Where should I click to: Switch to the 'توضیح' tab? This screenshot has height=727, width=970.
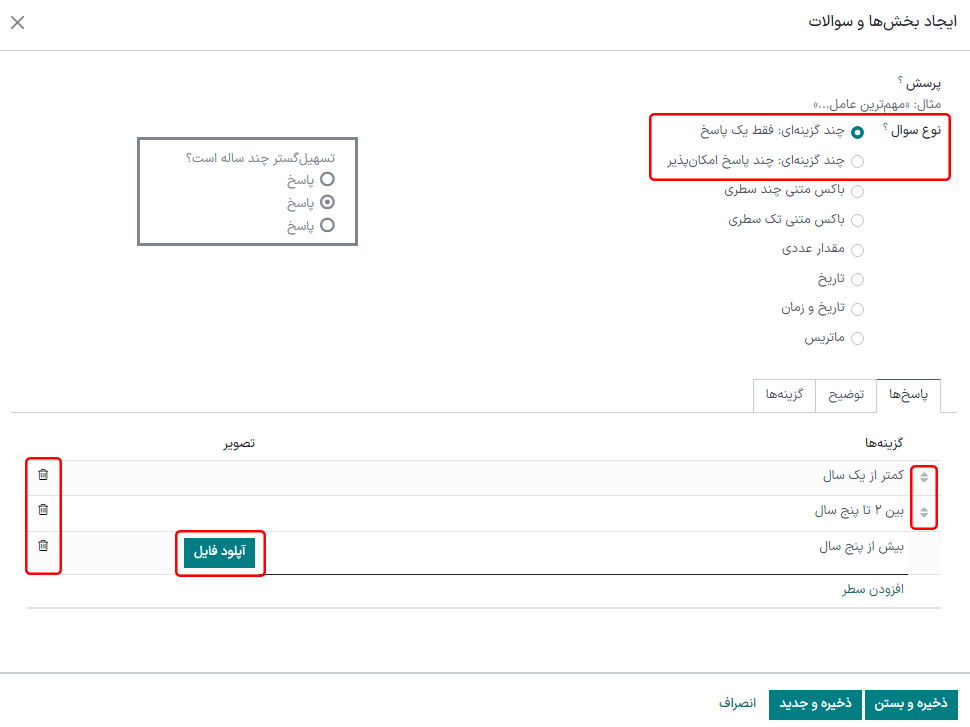(x=846, y=395)
